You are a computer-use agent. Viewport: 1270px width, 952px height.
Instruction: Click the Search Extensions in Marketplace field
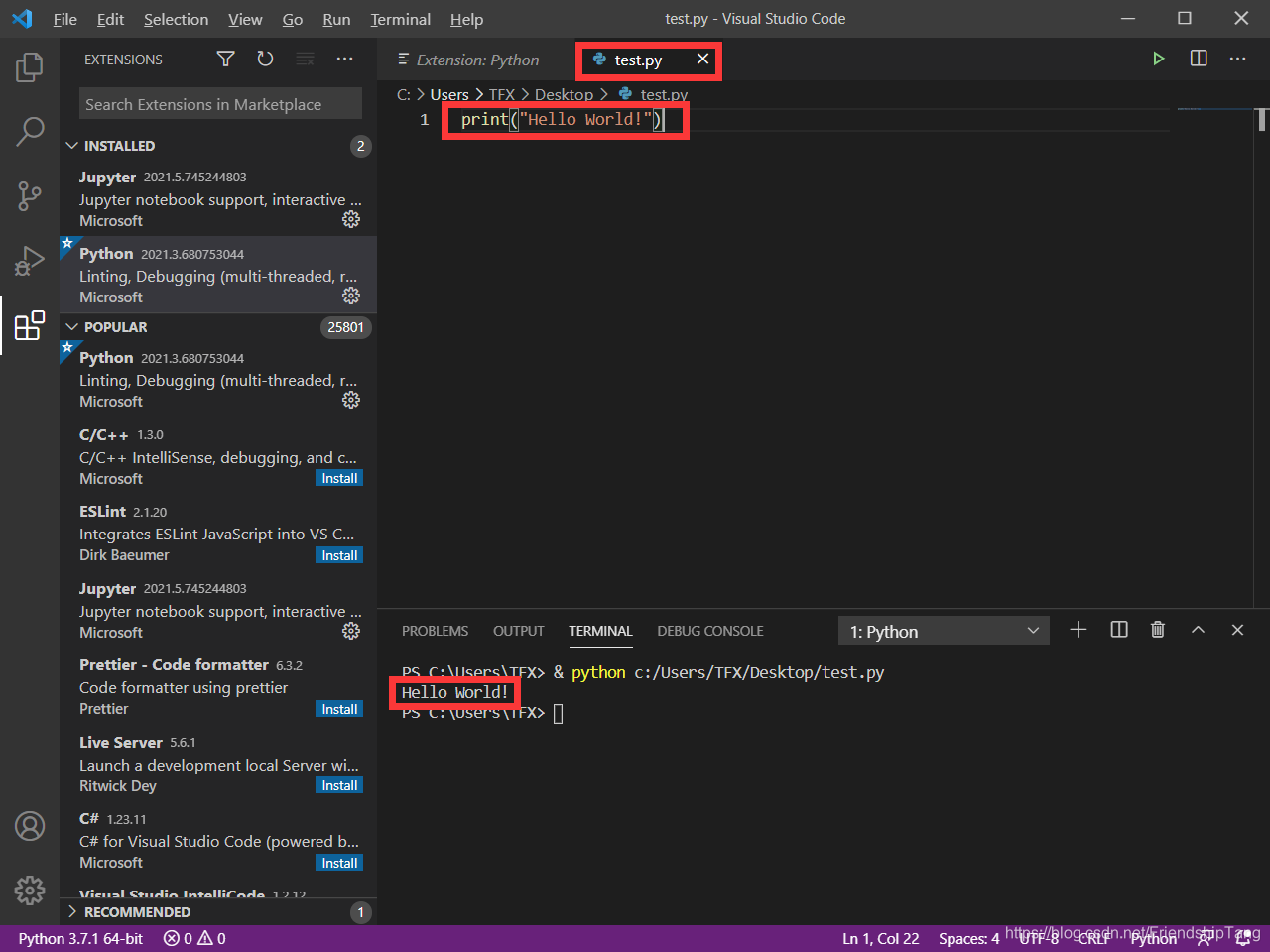pos(218,103)
